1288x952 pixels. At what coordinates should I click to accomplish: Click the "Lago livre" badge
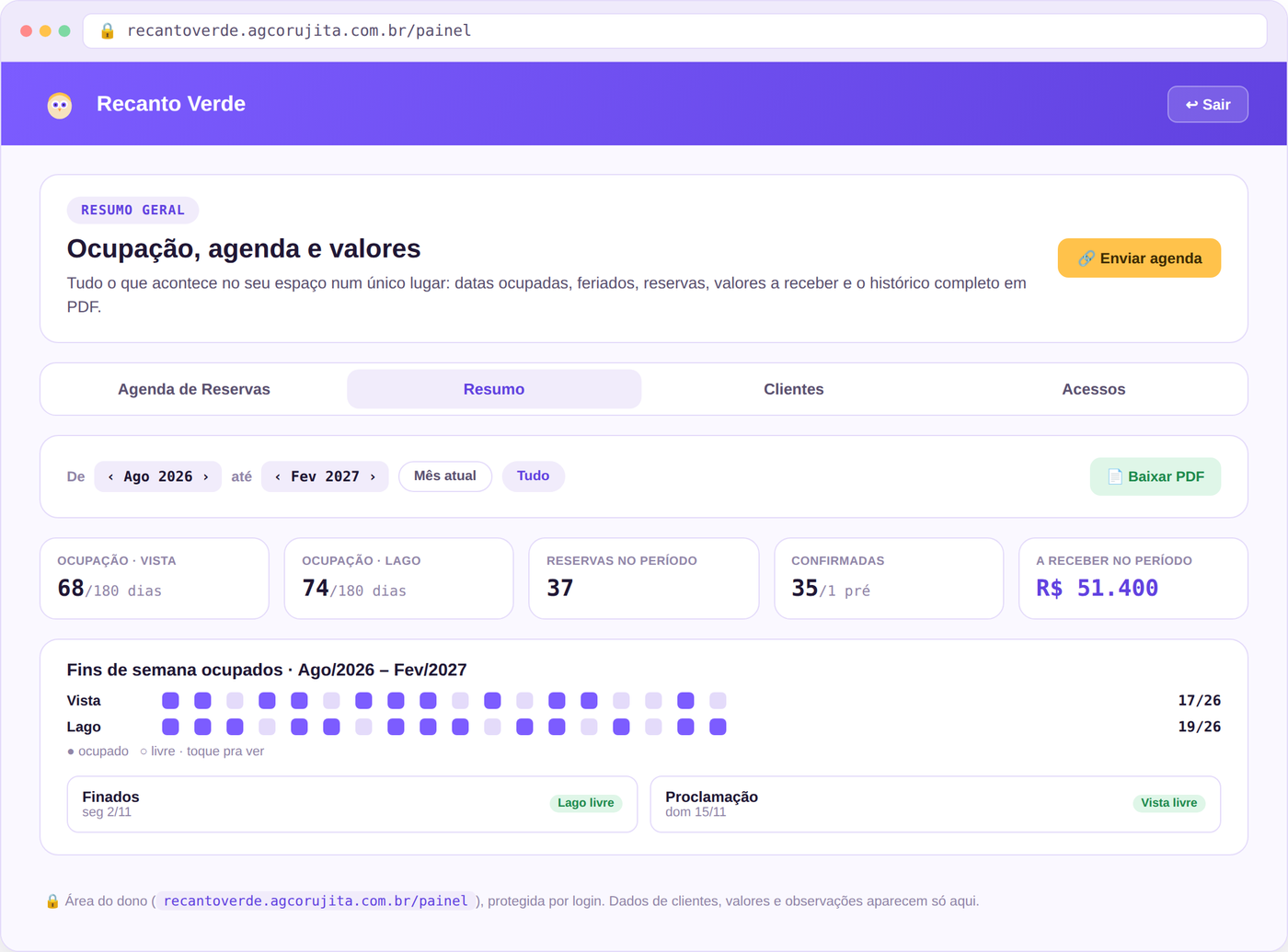coord(586,803)
